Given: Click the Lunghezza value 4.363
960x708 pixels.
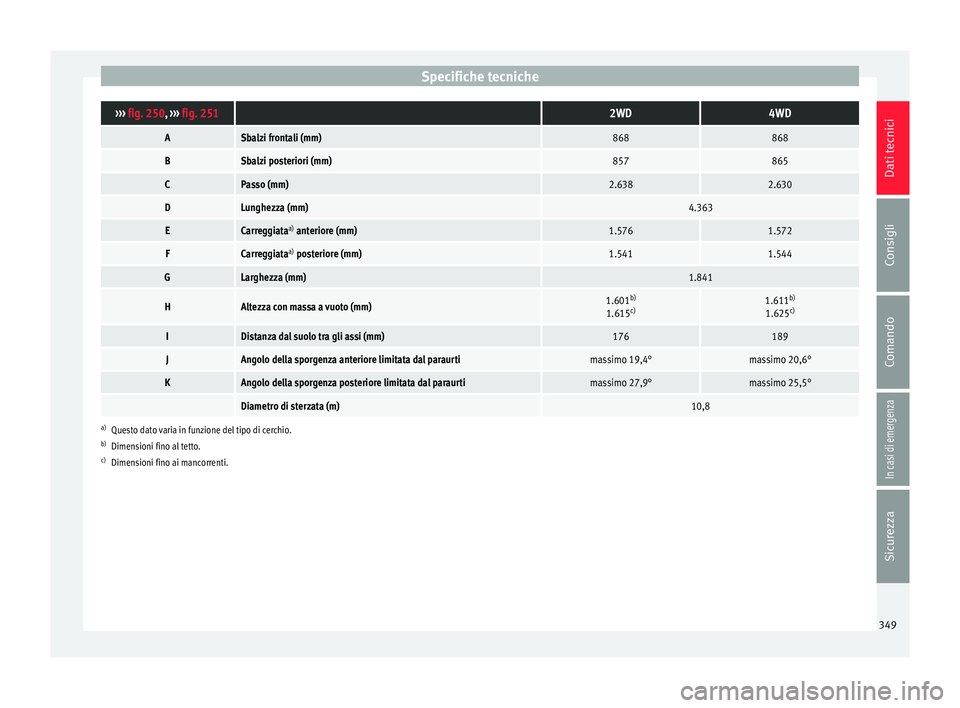Looking at the screenshot, I should 700,208.
